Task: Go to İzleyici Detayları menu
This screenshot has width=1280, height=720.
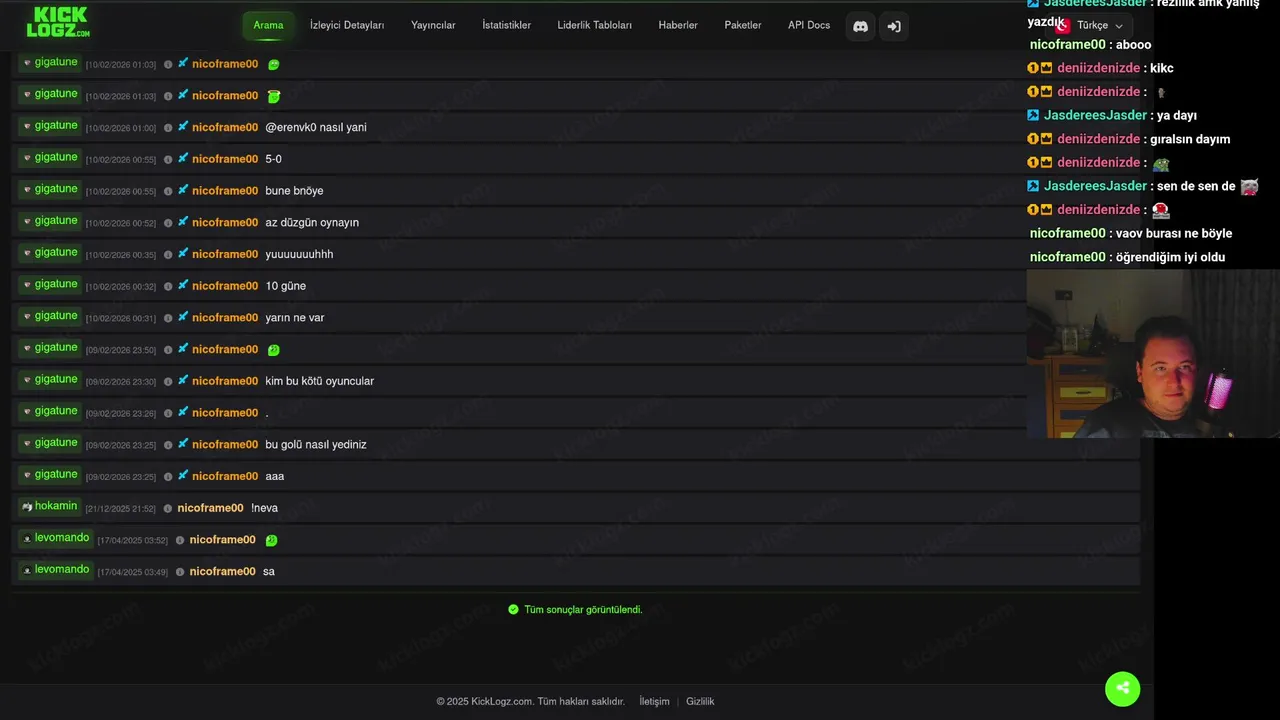Action: 347,25
